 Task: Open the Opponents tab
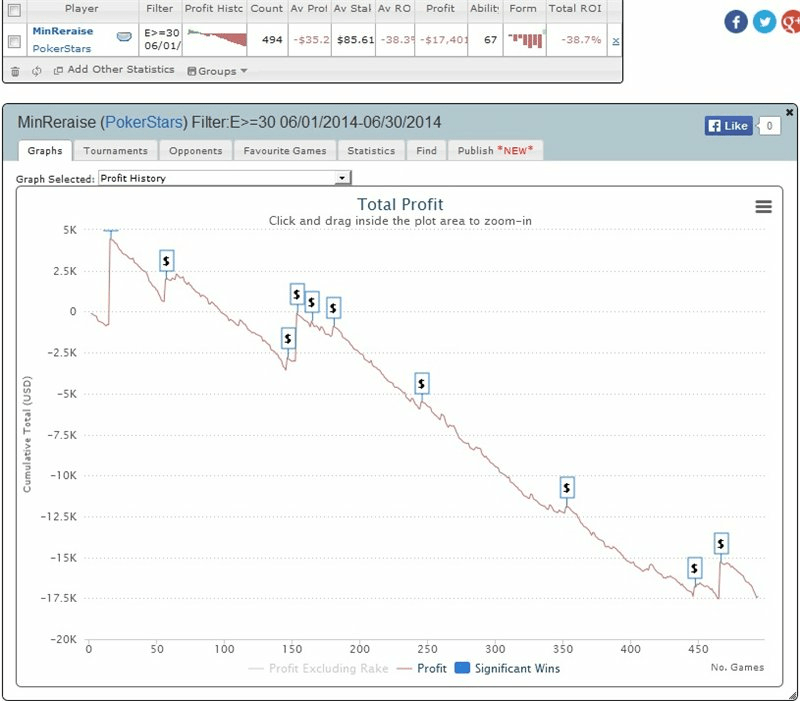pos(195,151)
